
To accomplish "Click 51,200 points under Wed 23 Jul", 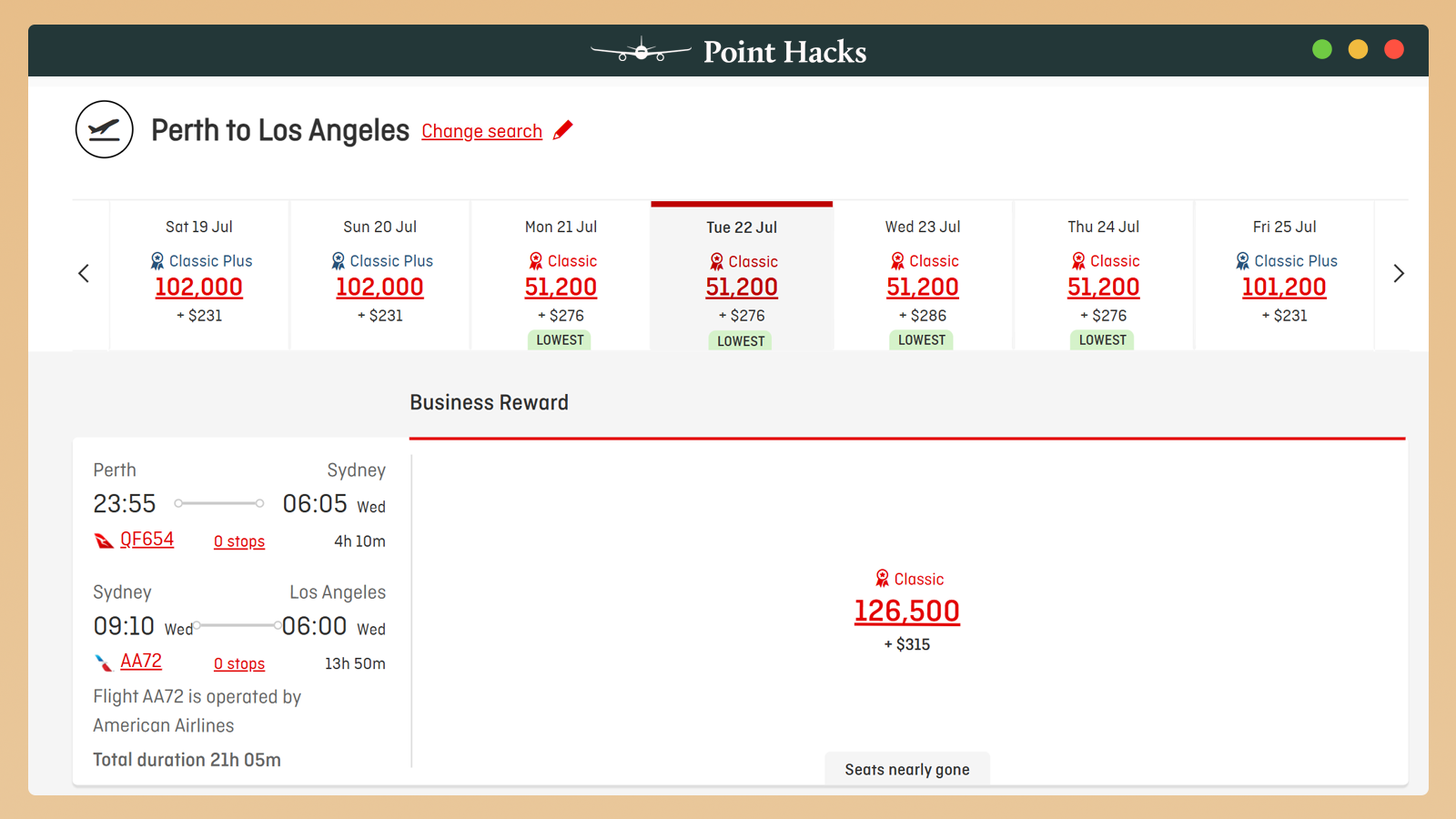I will click(x=923, y=288).
